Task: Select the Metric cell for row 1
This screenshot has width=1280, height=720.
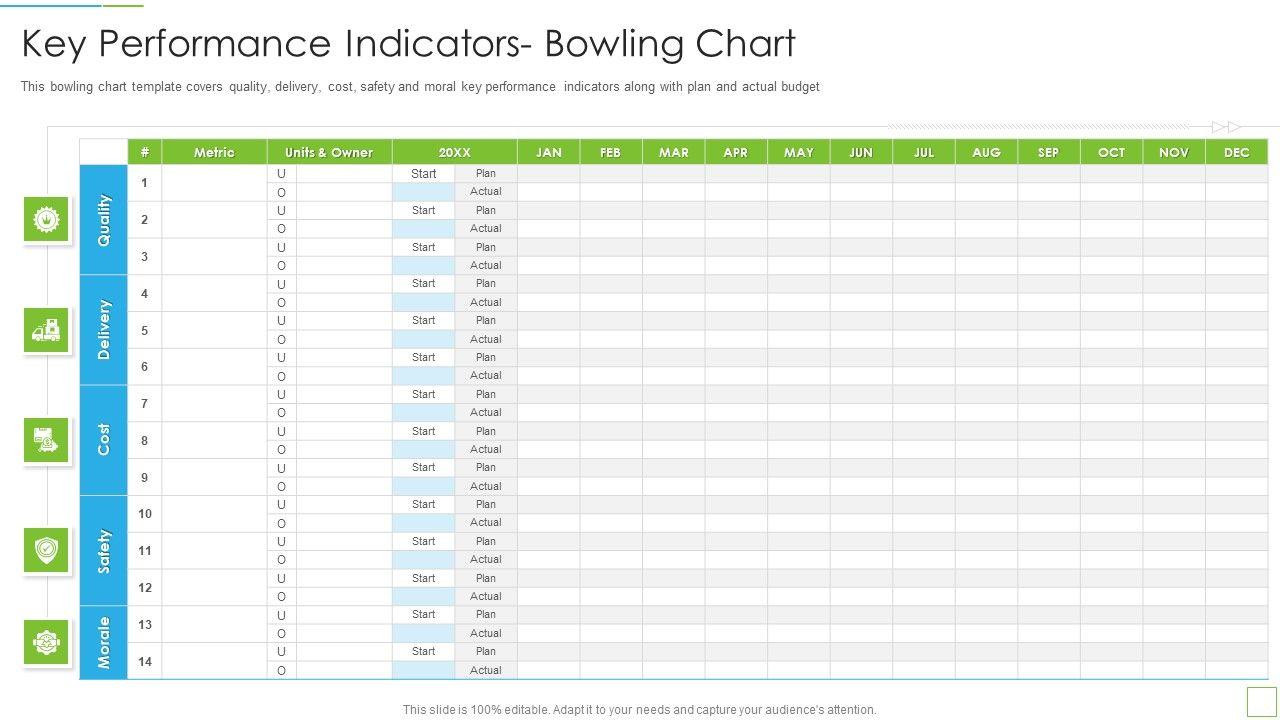Action: tap(214, 183)
